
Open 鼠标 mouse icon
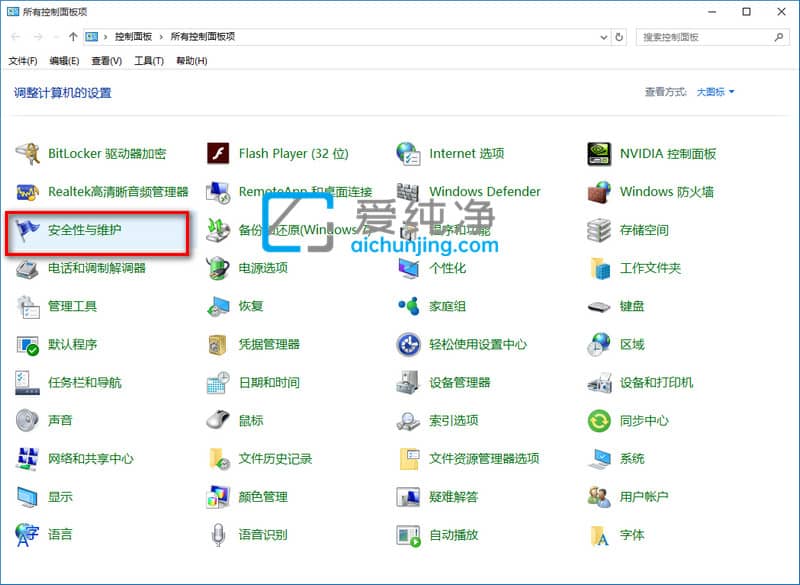point(218,421)
